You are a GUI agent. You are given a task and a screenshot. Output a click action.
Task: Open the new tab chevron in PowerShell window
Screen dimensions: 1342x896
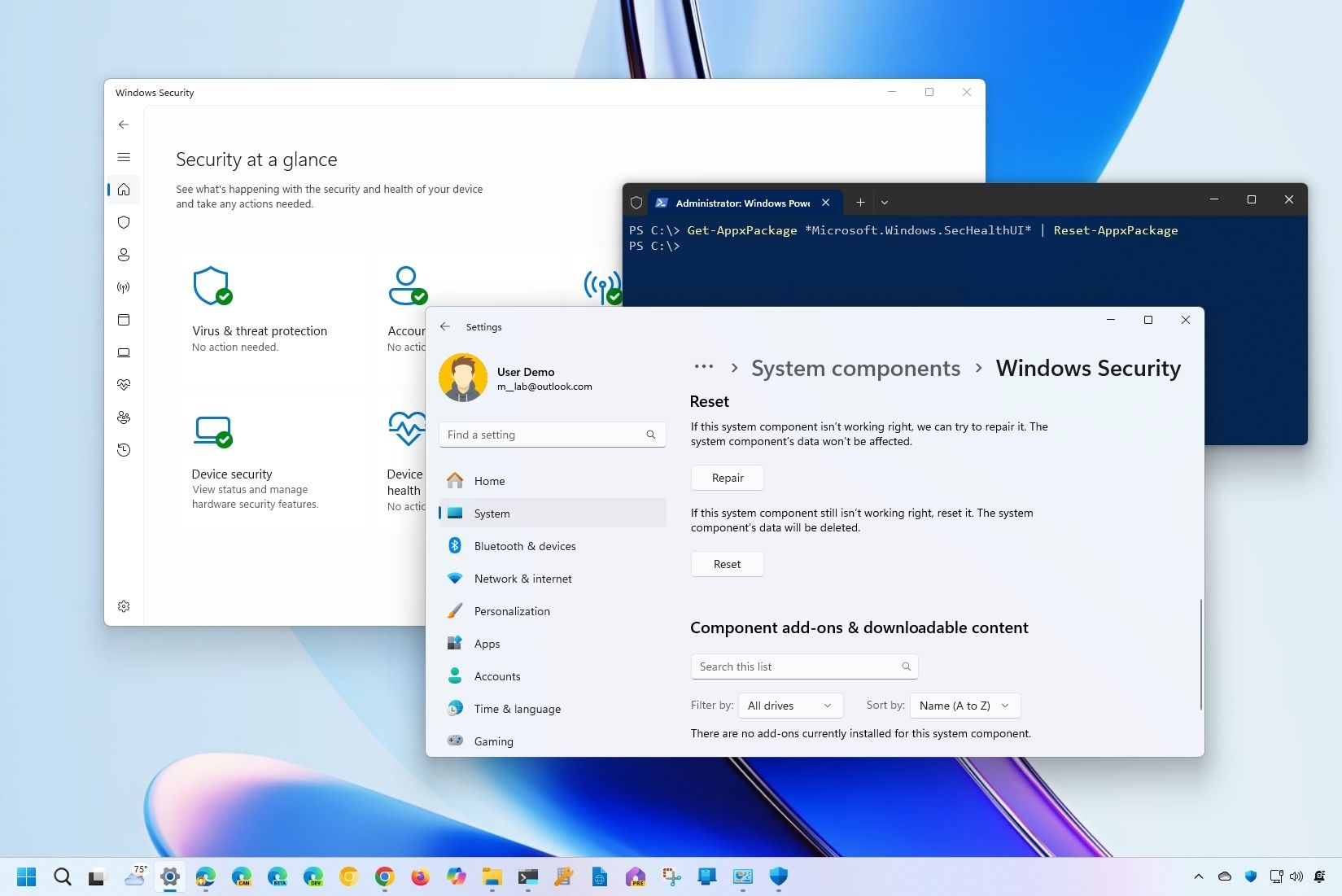pos(884,202)
